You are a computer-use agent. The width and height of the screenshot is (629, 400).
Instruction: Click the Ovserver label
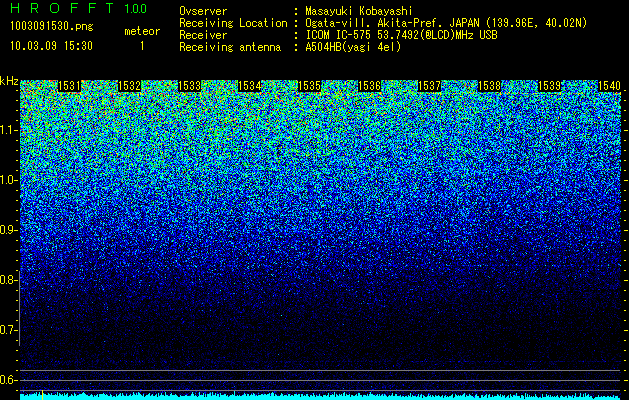[203, 11]
